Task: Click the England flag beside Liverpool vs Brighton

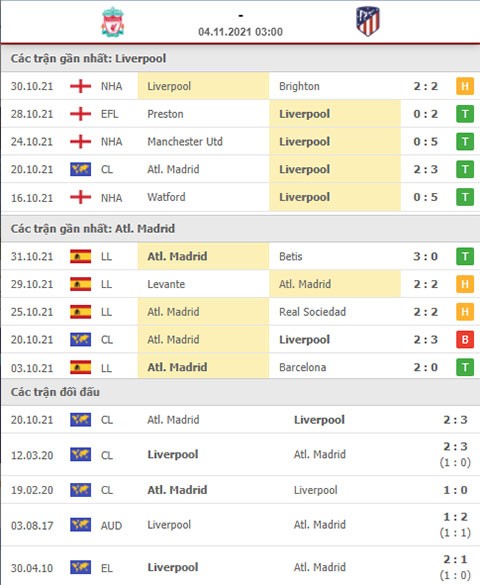Action: tap(81, 86)
